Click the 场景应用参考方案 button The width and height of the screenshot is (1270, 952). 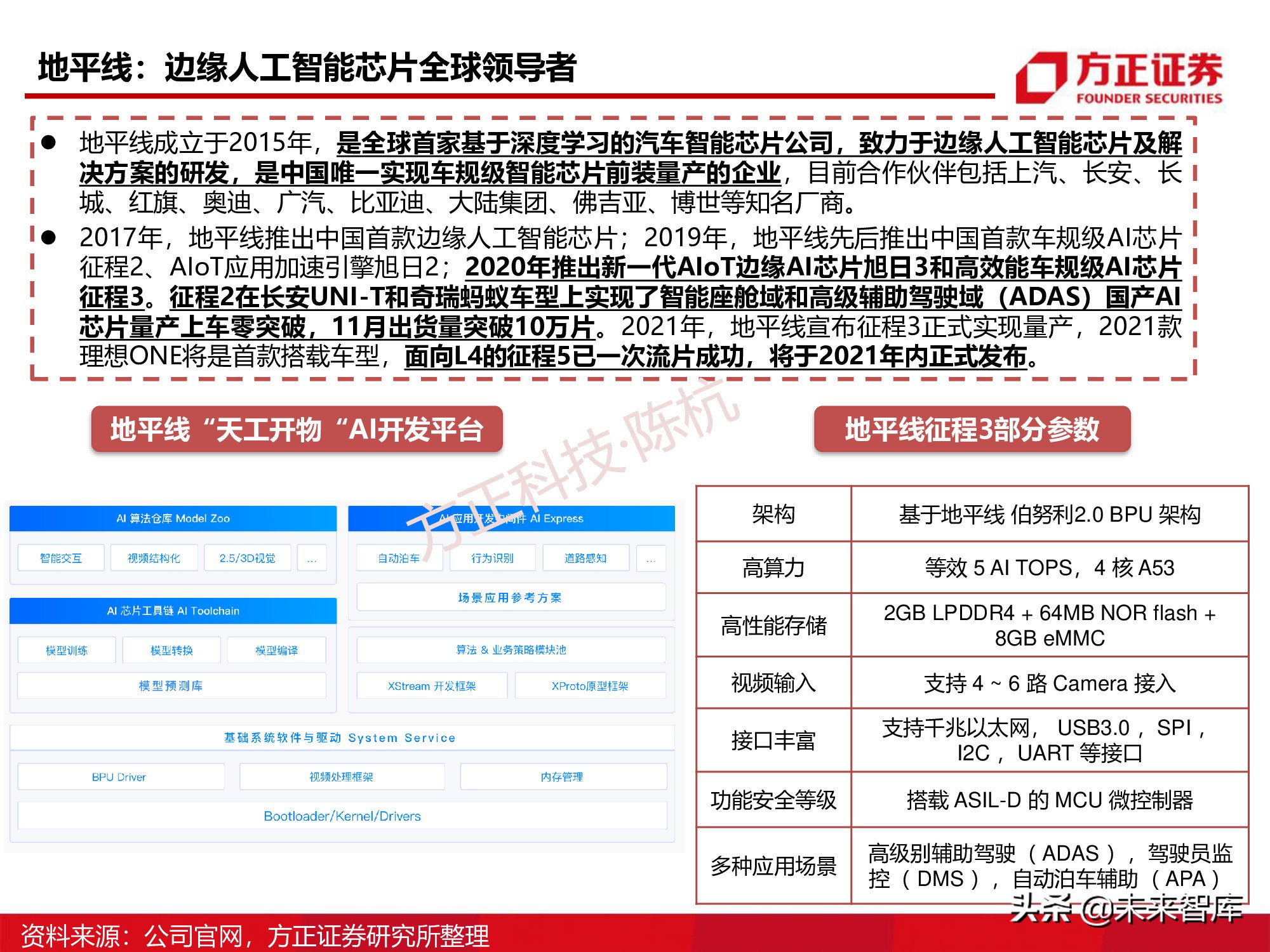[x=512, y=597]
